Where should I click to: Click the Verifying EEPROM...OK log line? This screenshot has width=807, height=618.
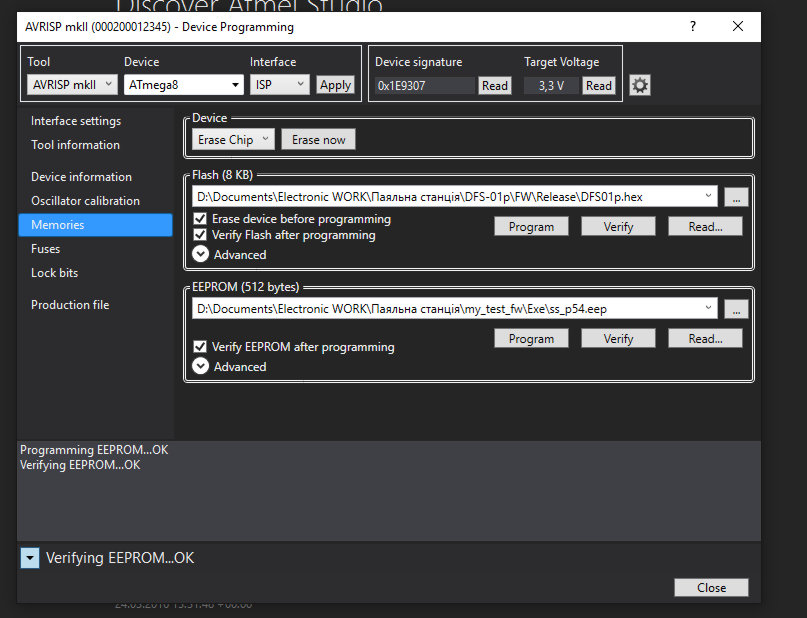[80, 465]
